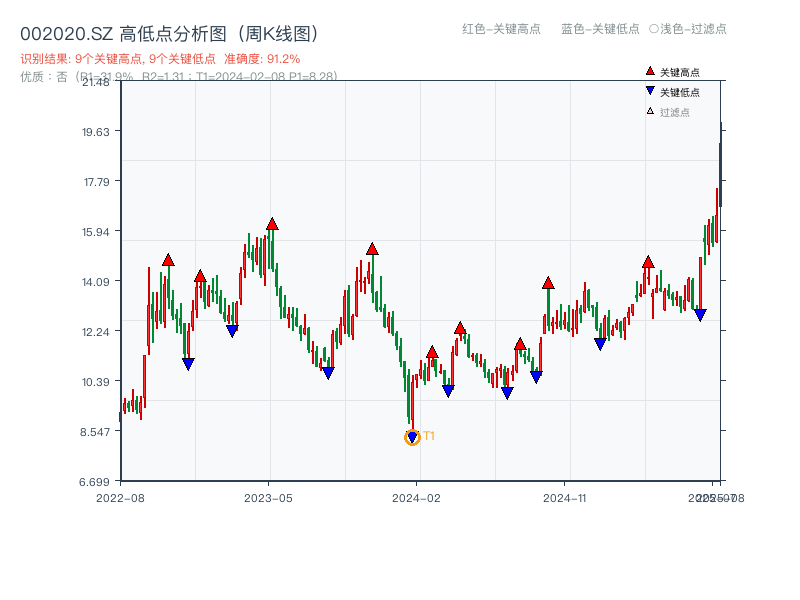Click the red key-high triangle just right of T1
Image resolution: width=800 pixels, height=600 pixels.
coord(432,352)
